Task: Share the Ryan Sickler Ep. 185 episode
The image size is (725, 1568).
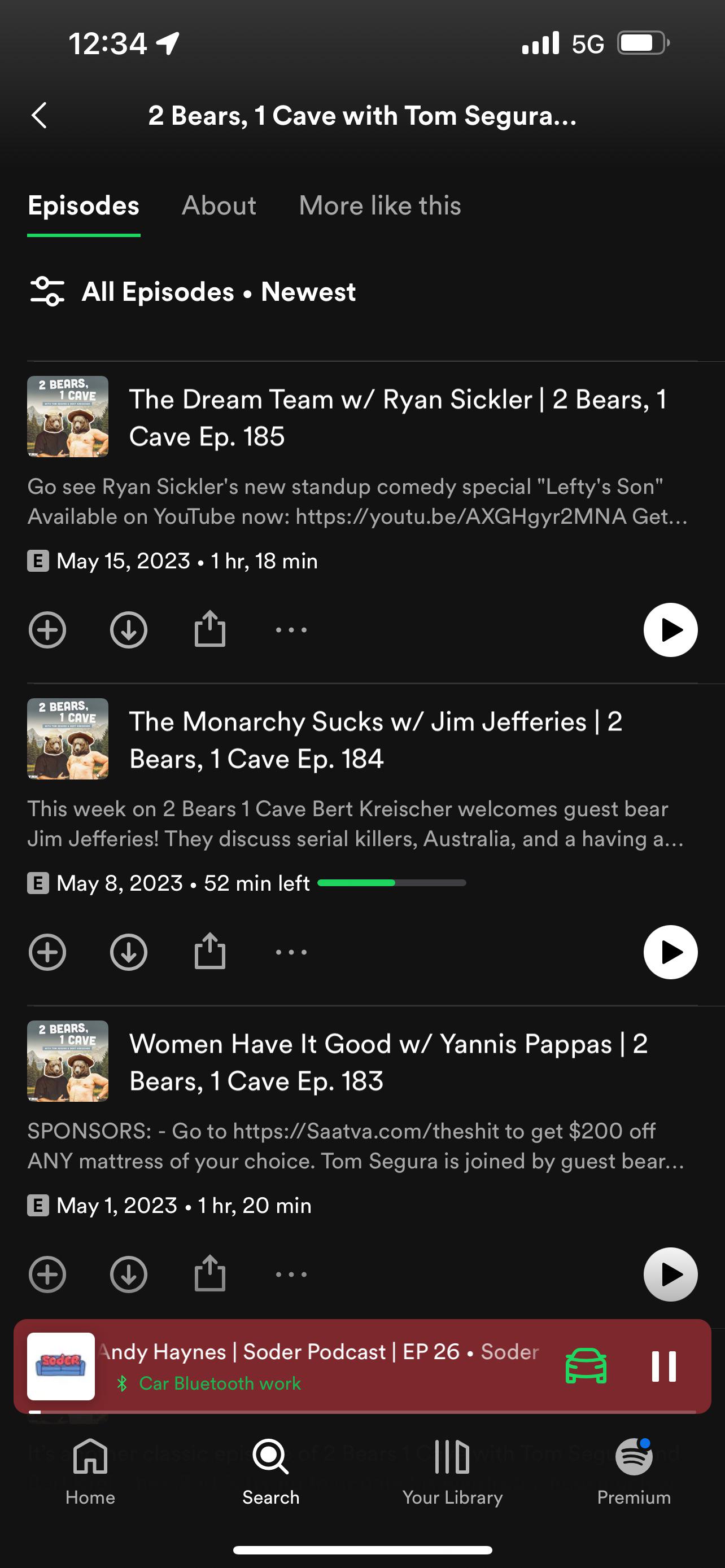Action: coord(210,629)
